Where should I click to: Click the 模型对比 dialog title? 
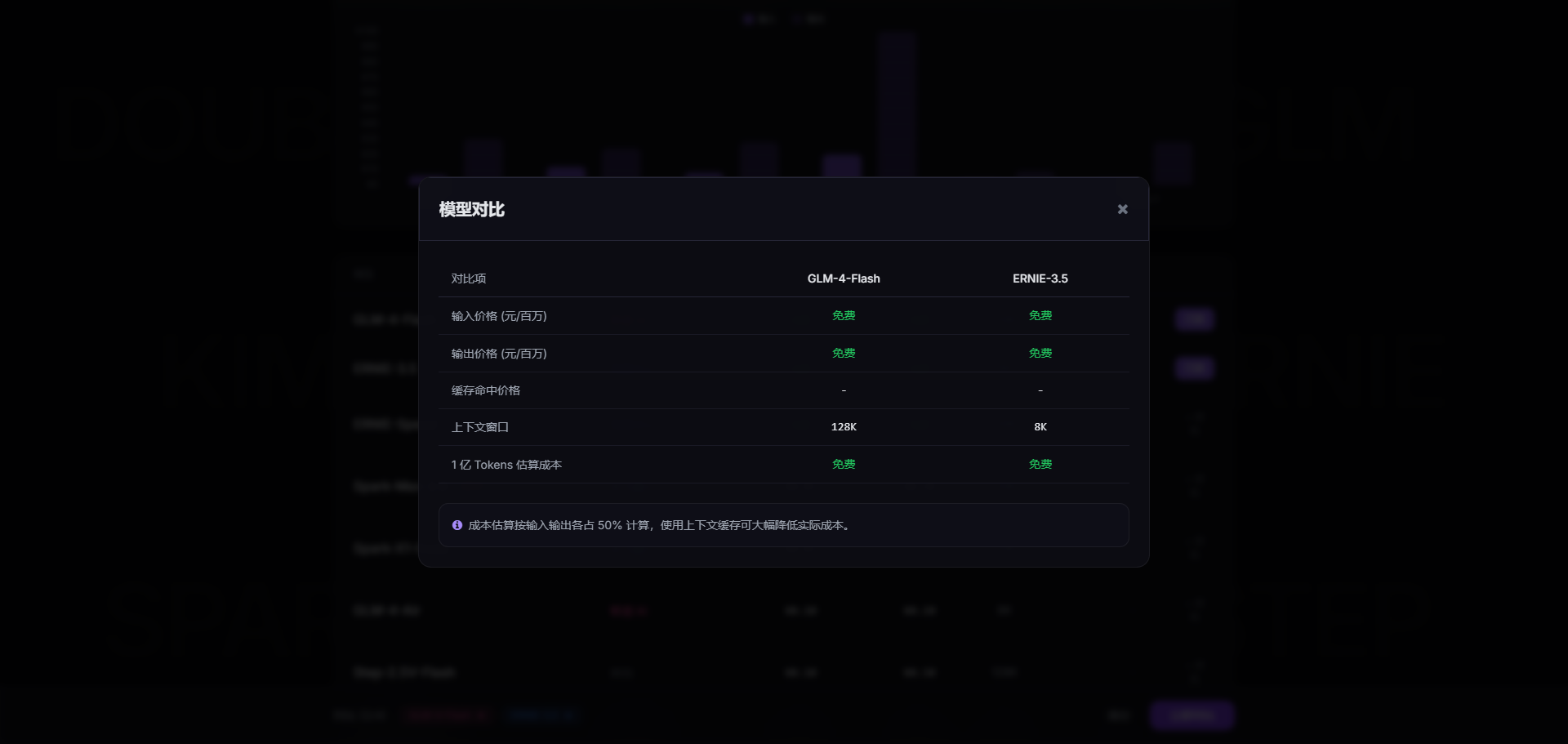[x=472, y=209]
